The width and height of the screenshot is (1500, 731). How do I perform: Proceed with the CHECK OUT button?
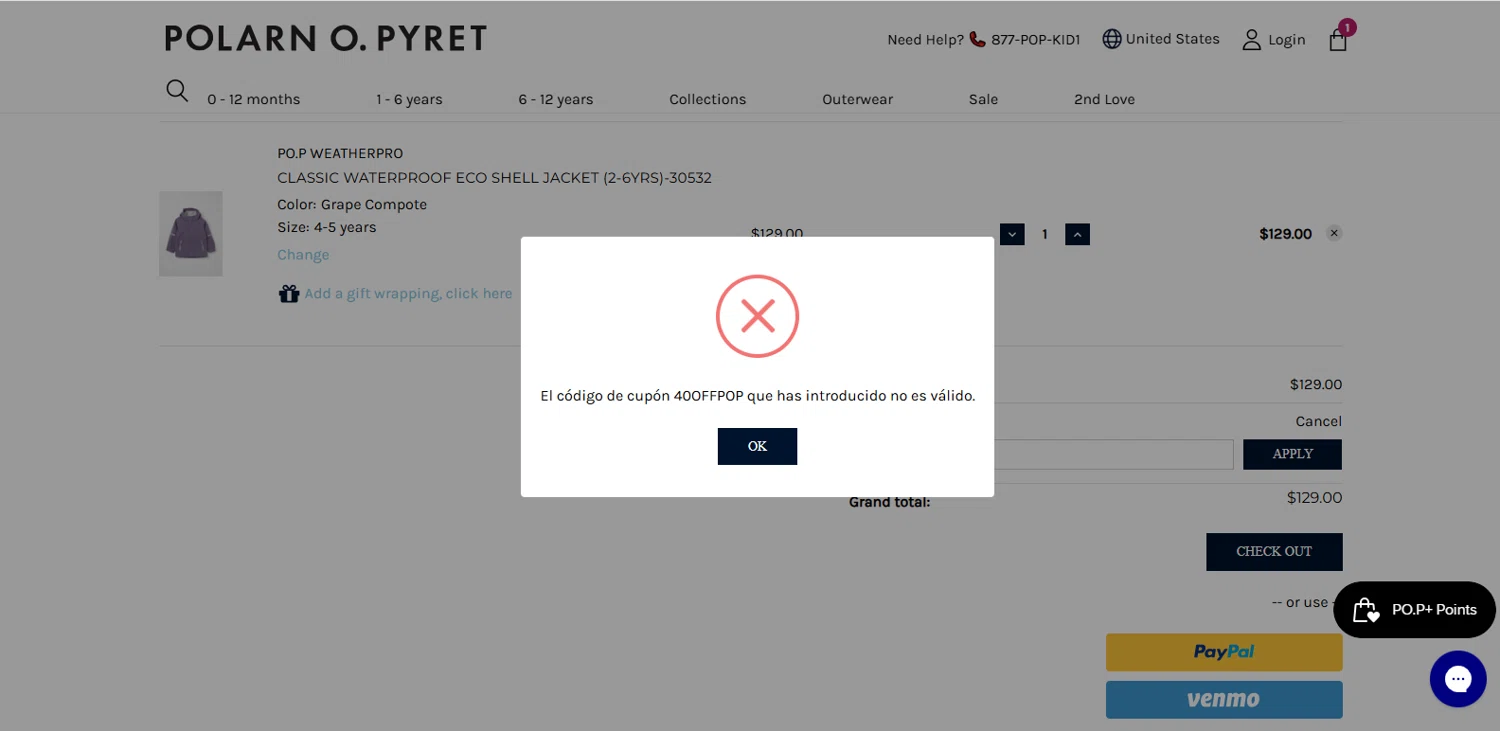pos(1274,552)
